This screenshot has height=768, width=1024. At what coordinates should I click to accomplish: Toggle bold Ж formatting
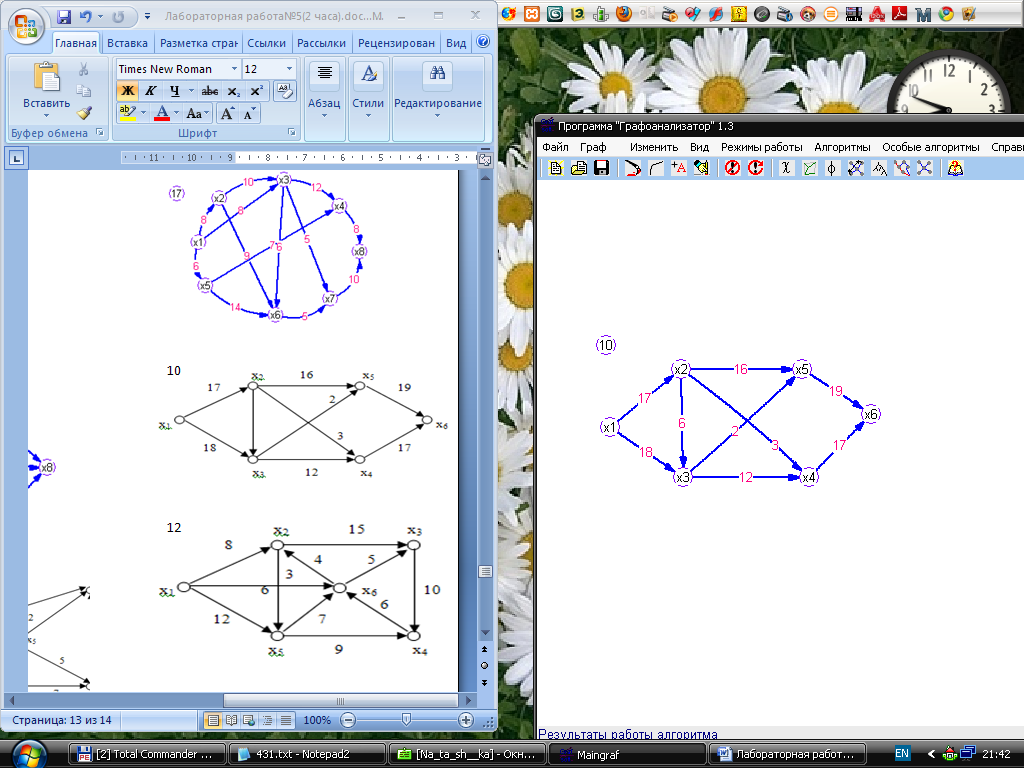(x=127, y=91)
